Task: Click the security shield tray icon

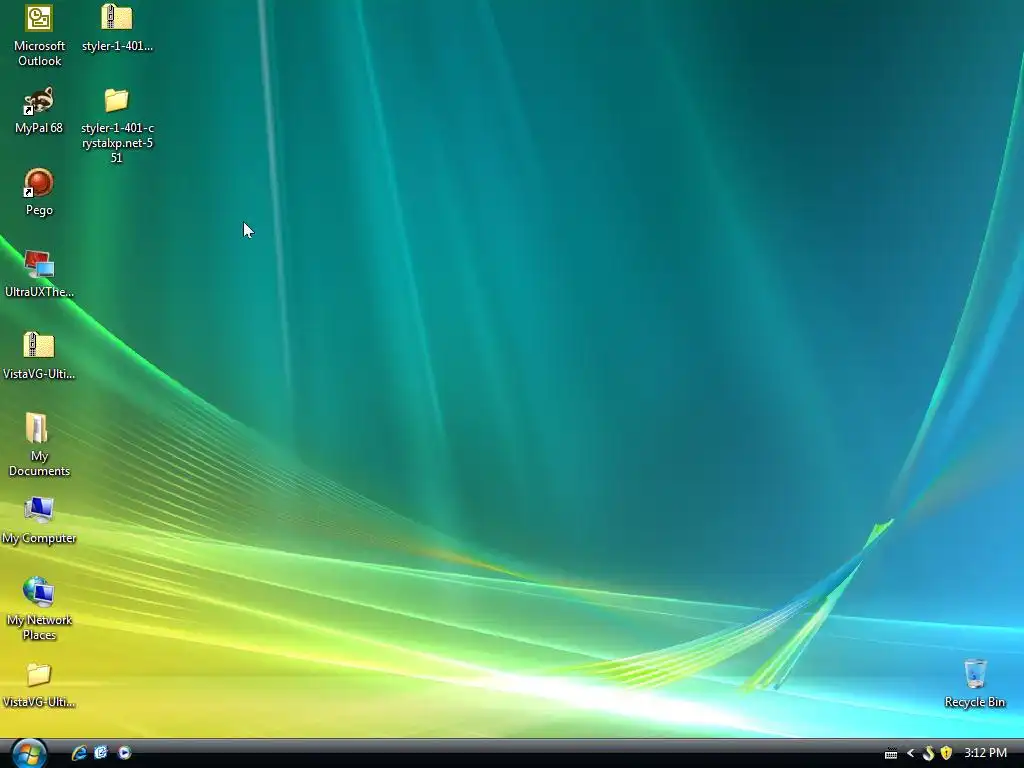Action: (946, 753)
